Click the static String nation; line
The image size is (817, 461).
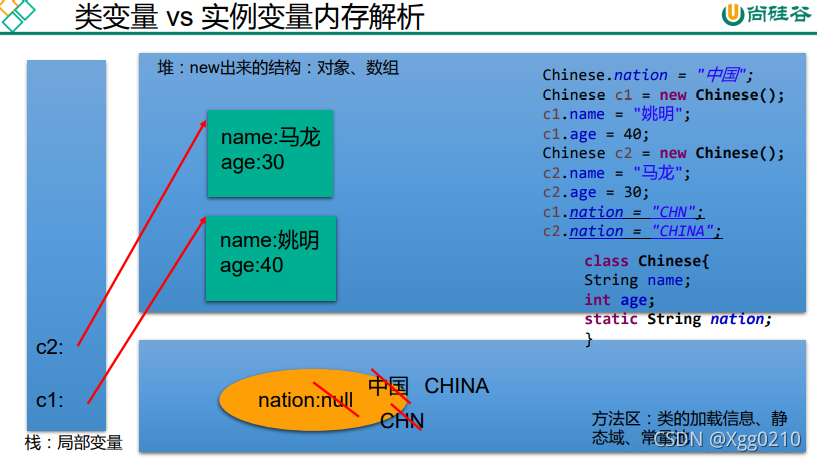[x=677, y=319]
